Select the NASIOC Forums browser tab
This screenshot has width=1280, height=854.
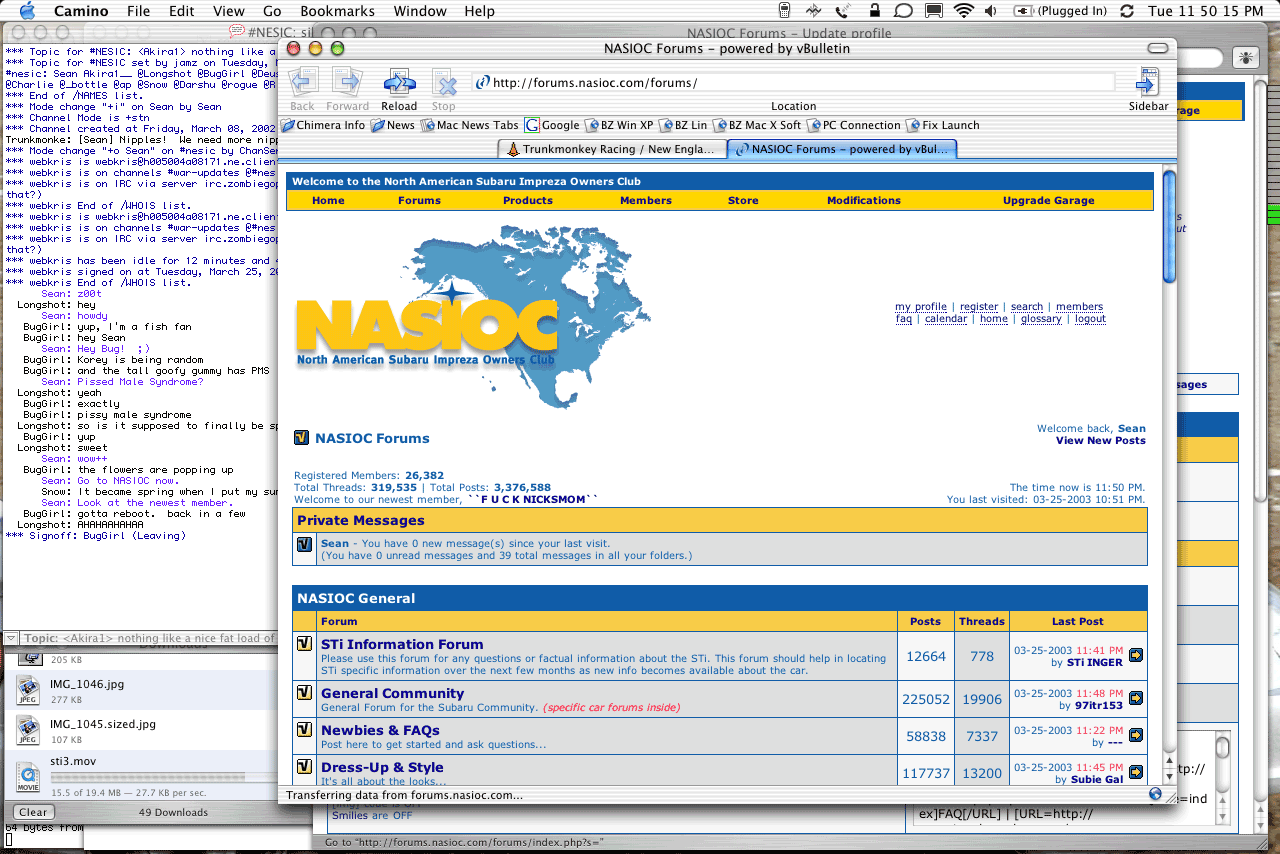[x=842, y=149]
